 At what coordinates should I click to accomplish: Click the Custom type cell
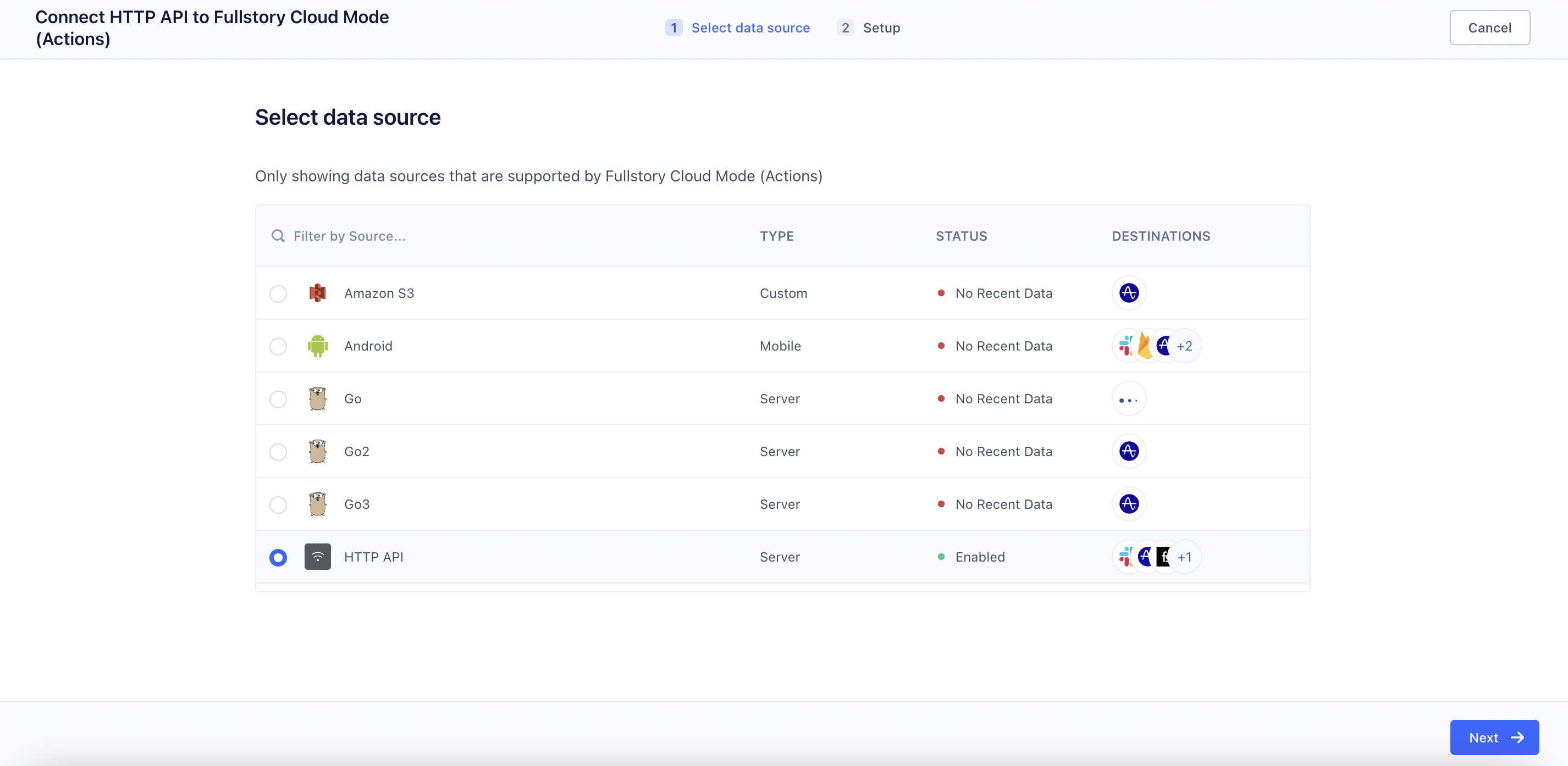click(783, 293)
